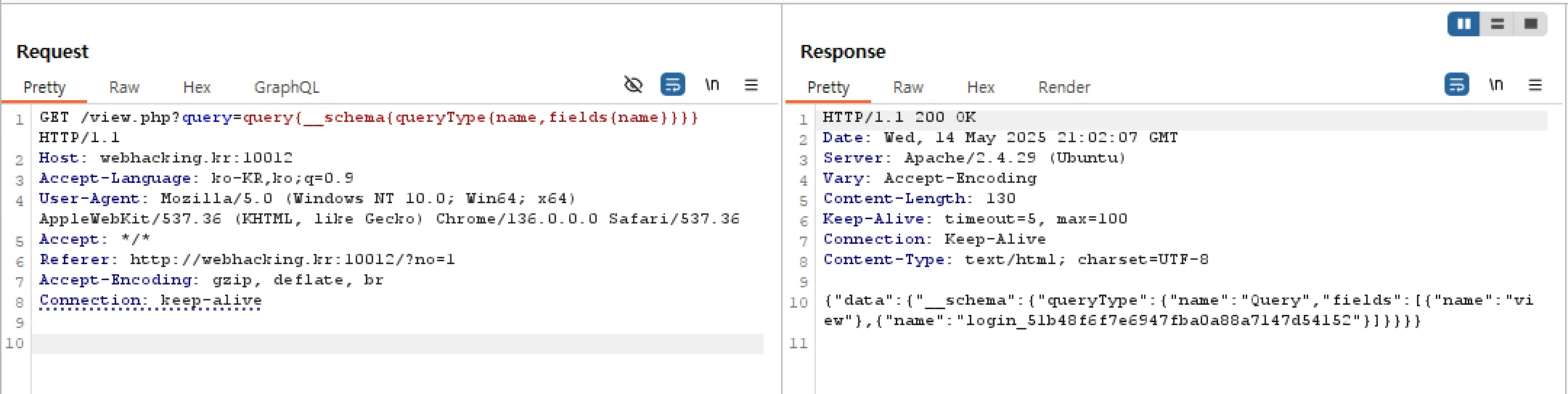Click the JSON response body data

coord(1178,311)
